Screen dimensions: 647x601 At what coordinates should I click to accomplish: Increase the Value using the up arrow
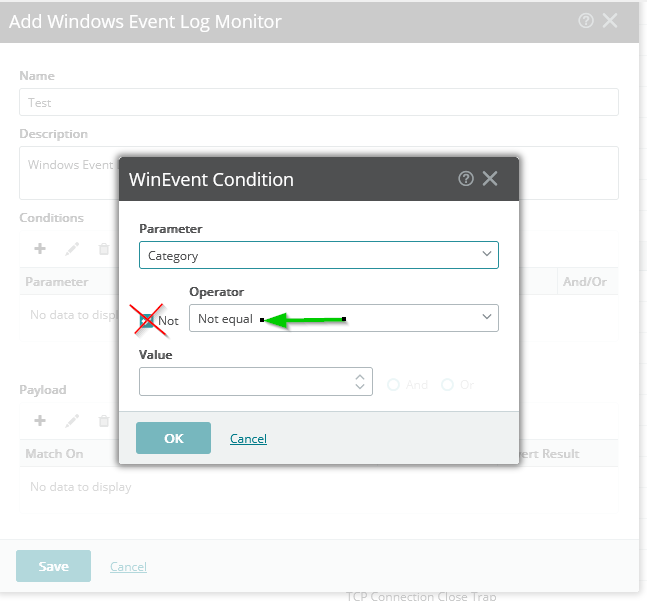coord(360,377)
